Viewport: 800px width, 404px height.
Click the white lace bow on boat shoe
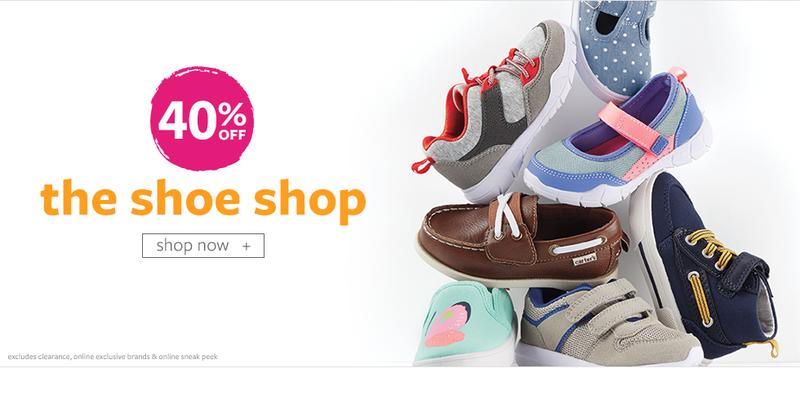click(506, 216)
